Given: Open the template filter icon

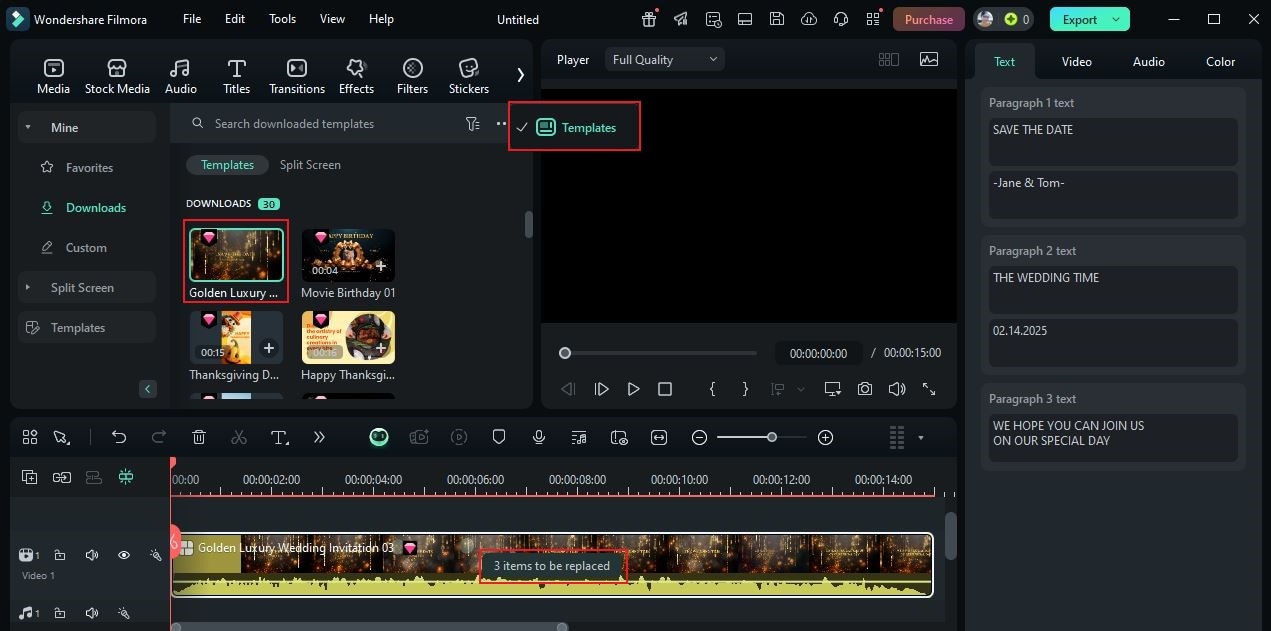Looking at the screenshot, I should pyautogui.click(x=472, y=124).
